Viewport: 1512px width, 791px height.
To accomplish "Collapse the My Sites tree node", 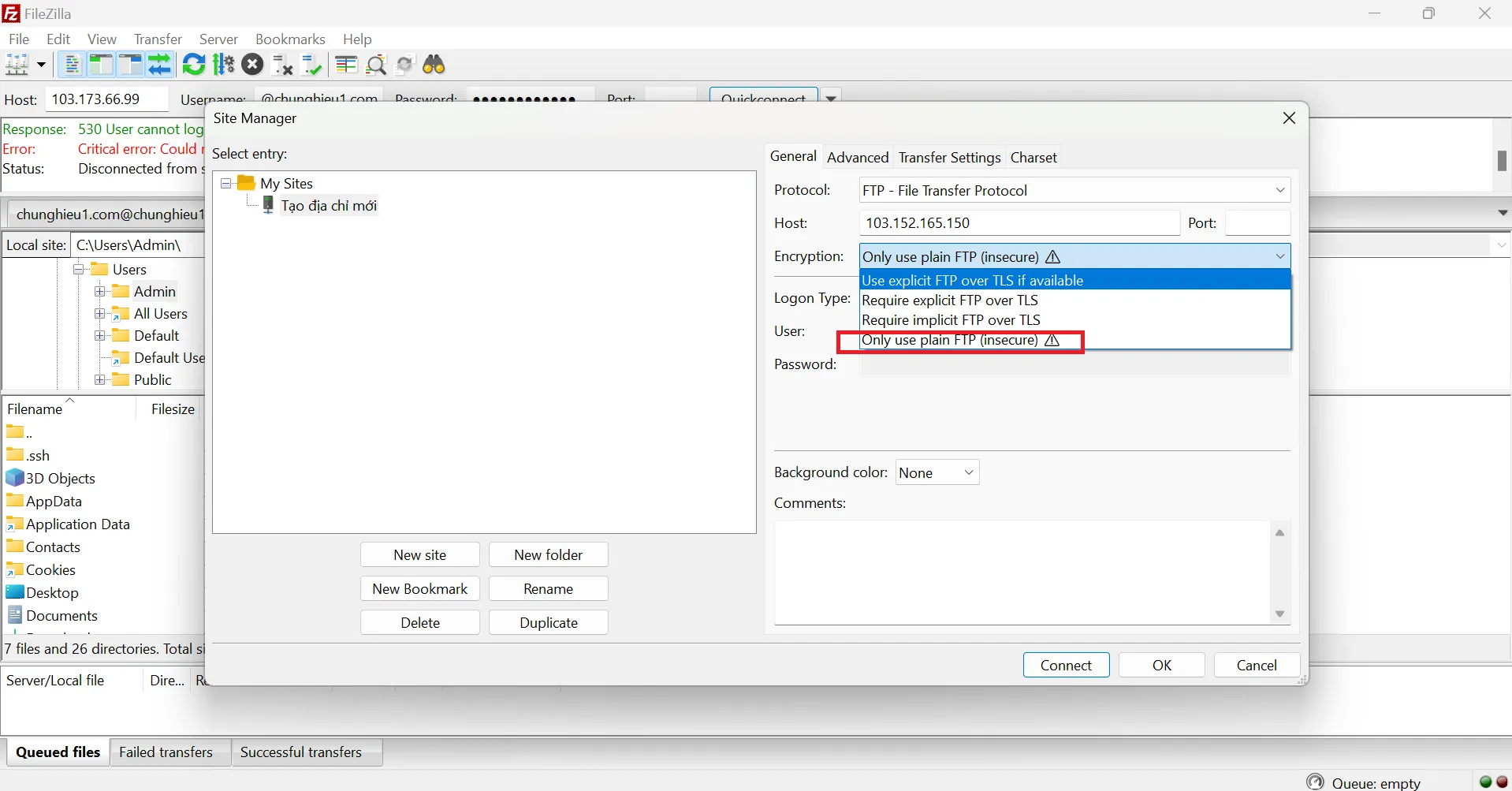I will 226,183.
